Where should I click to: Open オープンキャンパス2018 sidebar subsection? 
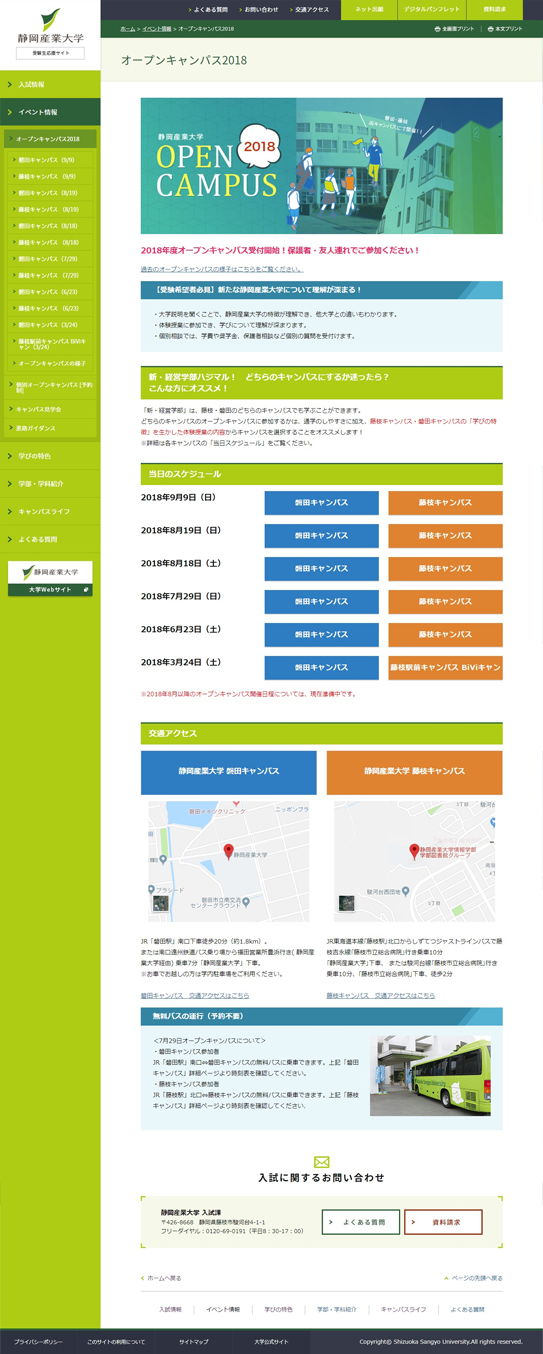pyautogui.click(x=51, y=139)
